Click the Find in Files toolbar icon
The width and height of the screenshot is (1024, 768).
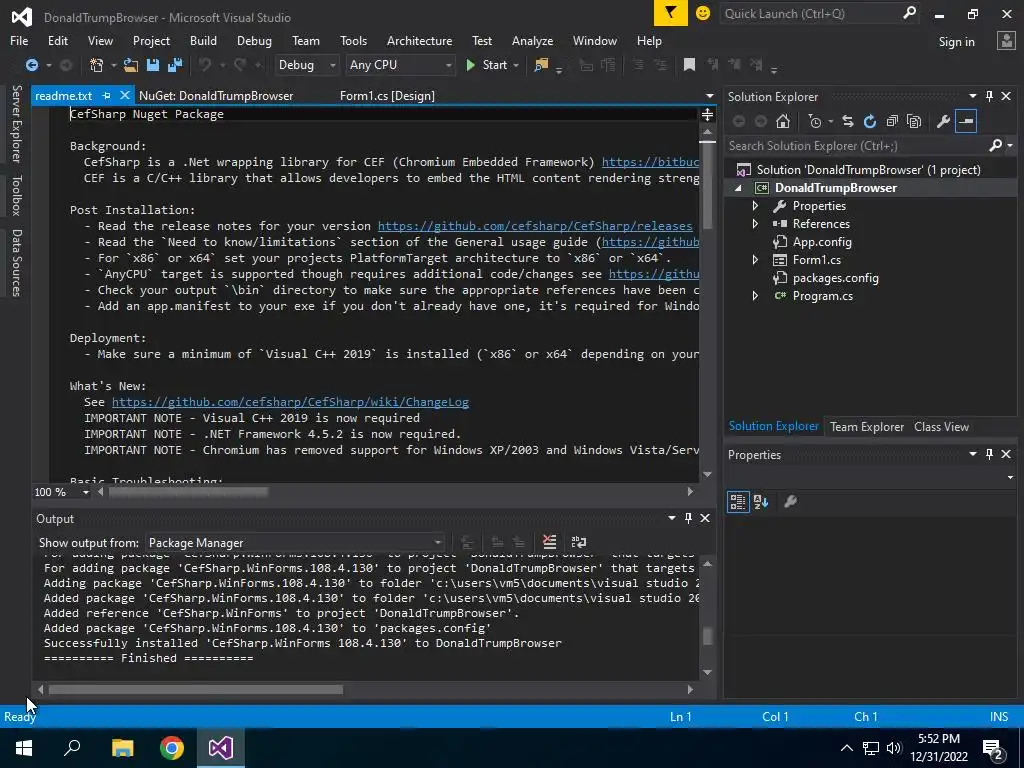point(541,65)
